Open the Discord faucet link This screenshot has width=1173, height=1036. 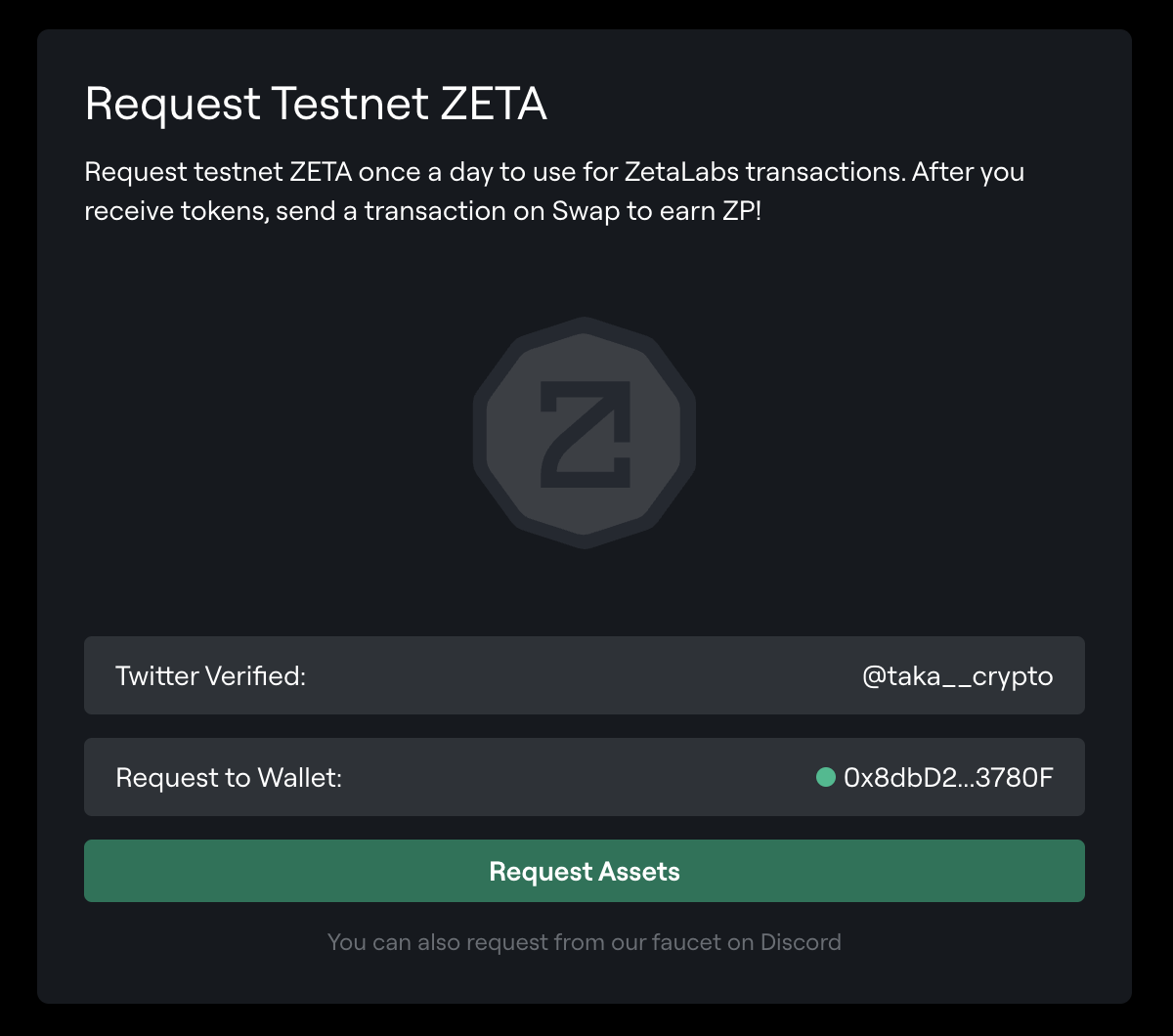tap(802, 941)
